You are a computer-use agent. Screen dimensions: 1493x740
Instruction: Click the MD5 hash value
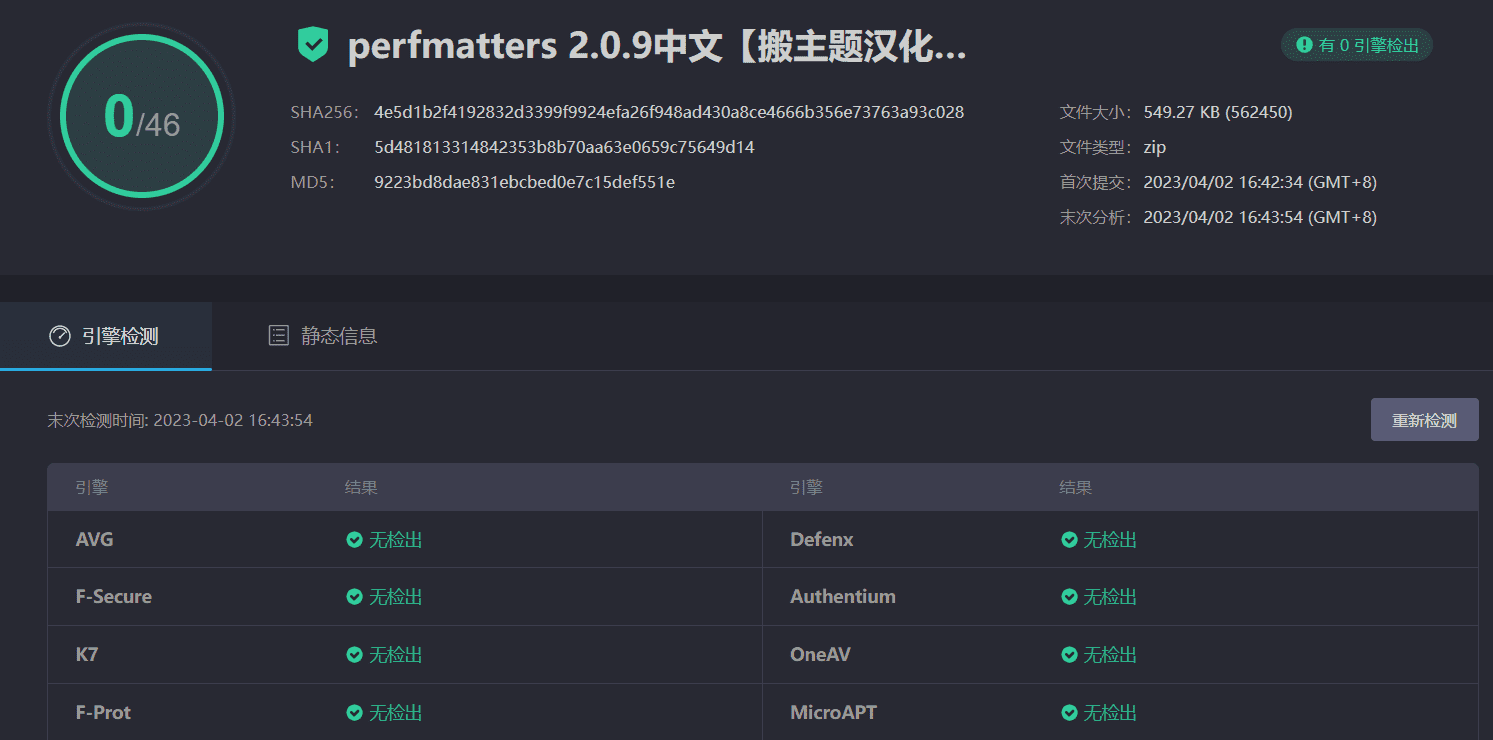coord(524,182)
